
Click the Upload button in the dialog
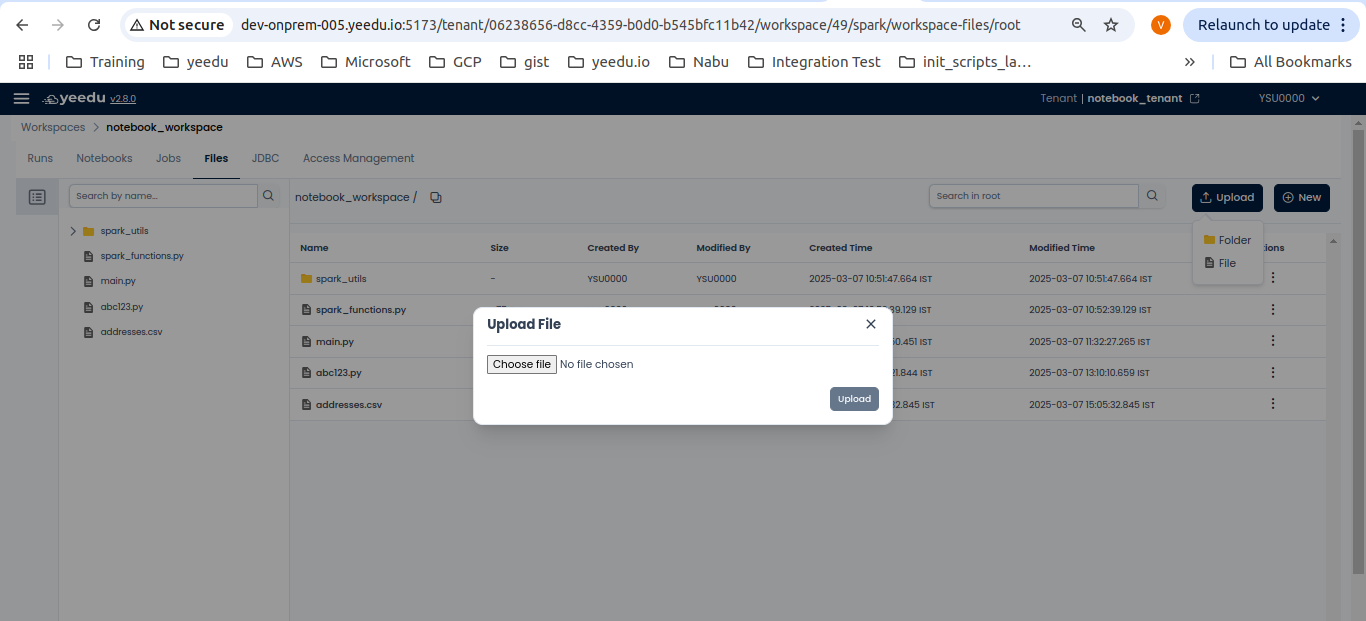pyautogui.click(x=854, y=399)
